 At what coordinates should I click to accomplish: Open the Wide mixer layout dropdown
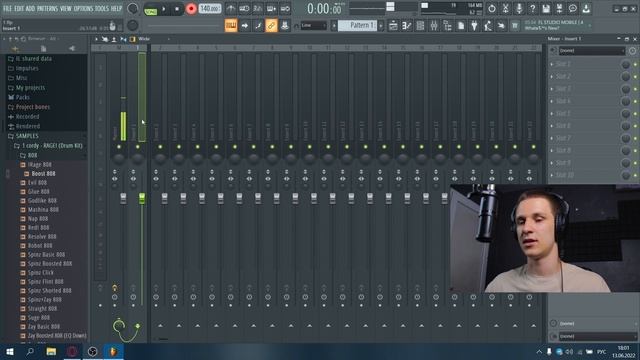[x=154, y=39]
